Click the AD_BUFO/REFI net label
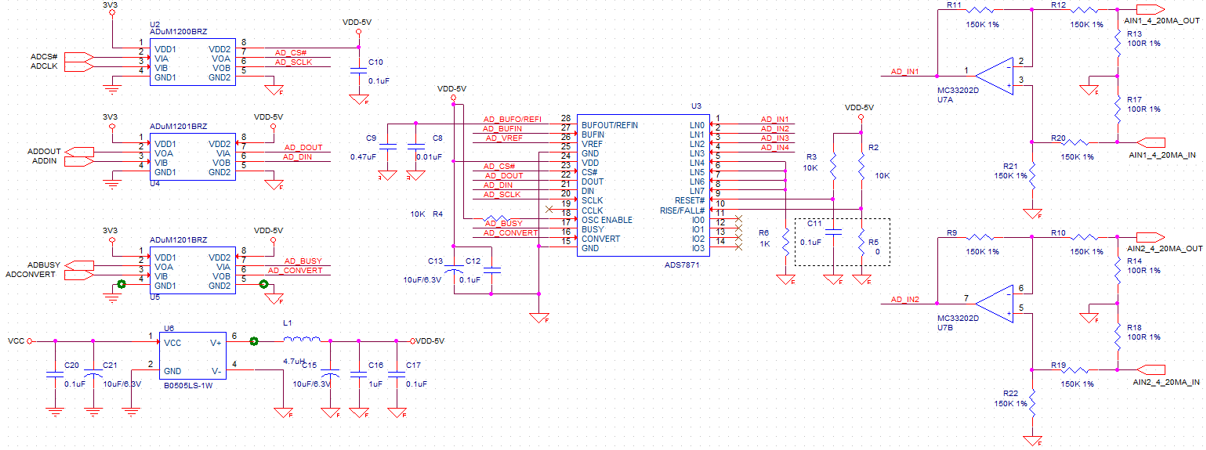The height and width of the screenshot is (450, 1206). 512,119
